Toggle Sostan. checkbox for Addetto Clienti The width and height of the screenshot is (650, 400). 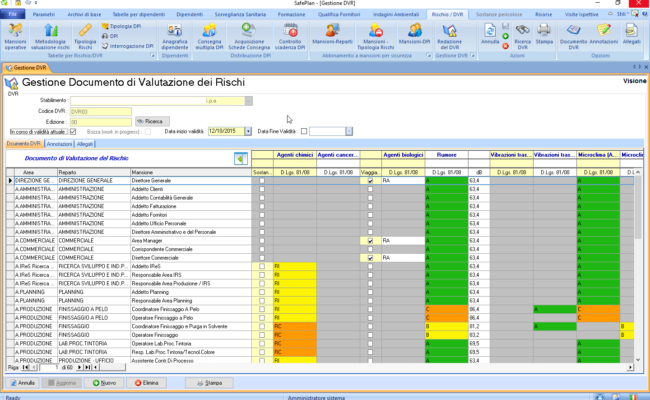pyautogui.click(x=262, y=189)
